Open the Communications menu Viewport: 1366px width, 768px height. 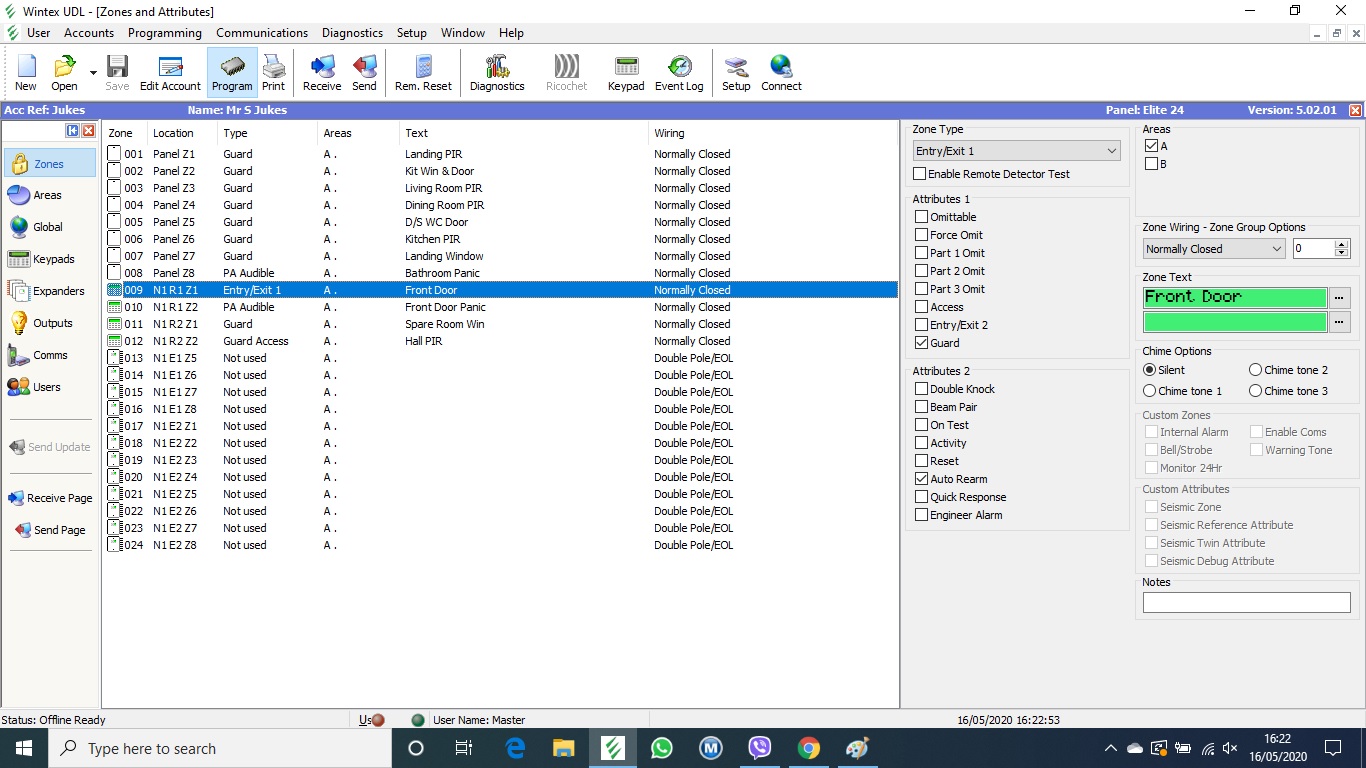(262, 33)
